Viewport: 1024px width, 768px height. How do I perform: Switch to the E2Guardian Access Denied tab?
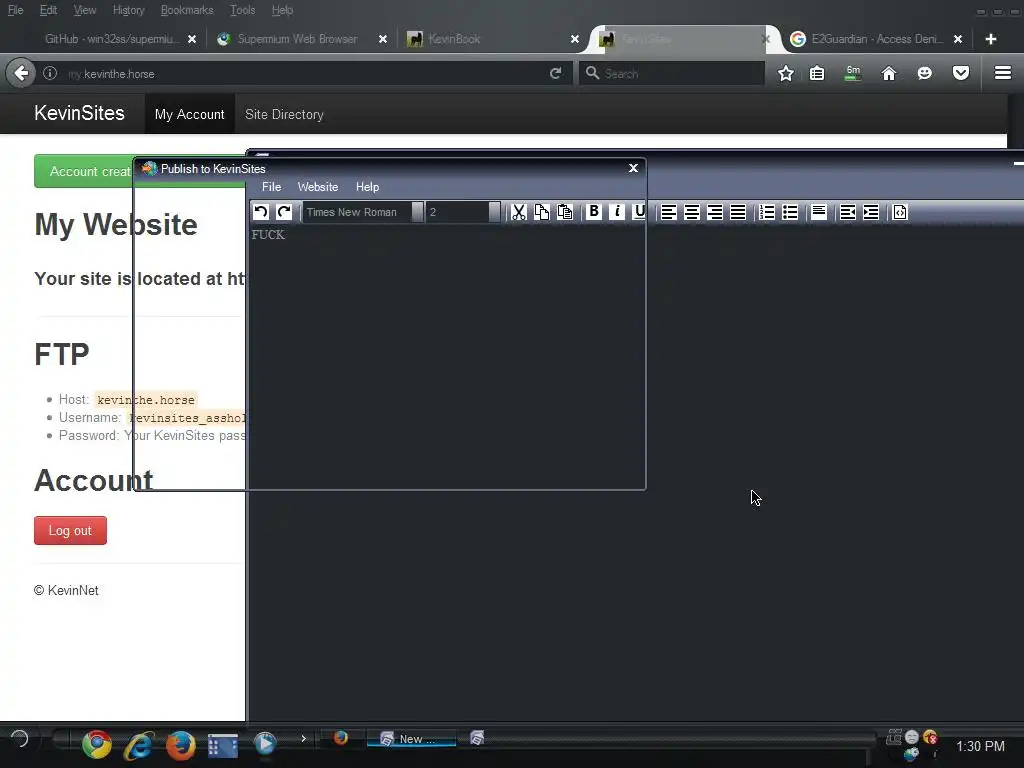(877, 39)
